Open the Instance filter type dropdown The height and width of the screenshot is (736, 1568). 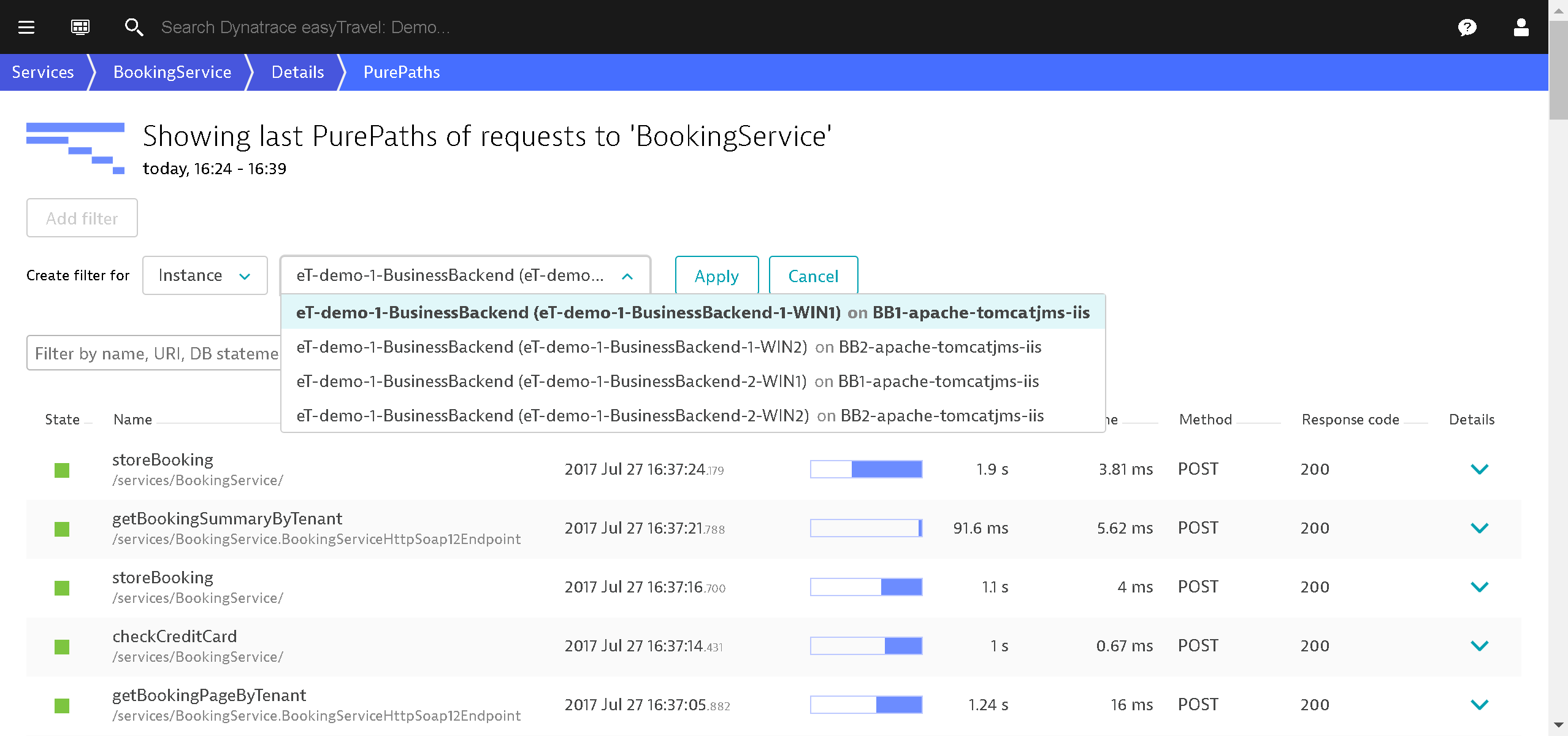205,275
